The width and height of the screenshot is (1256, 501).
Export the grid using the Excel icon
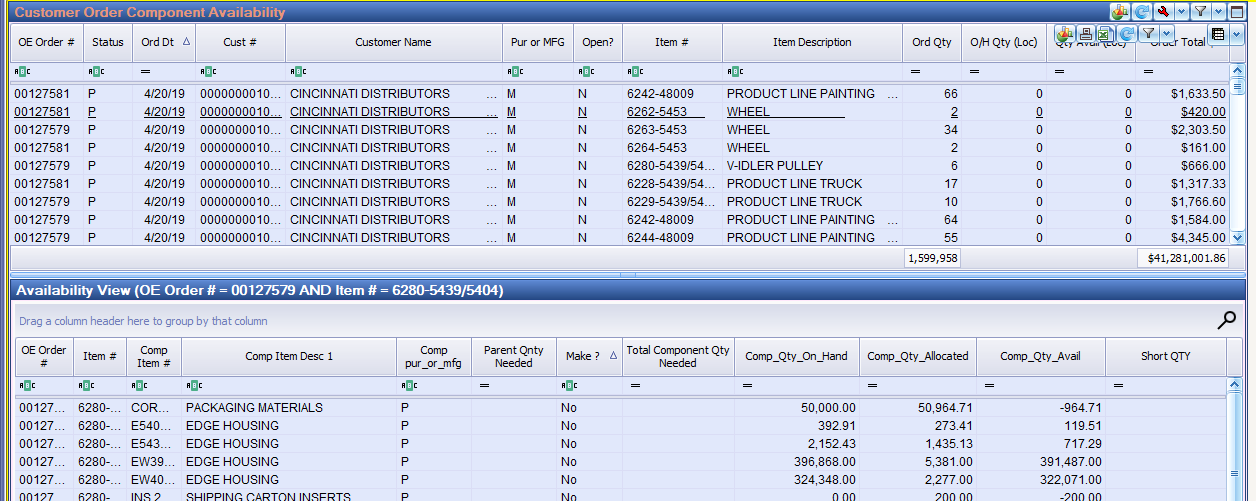[x=1104, y=34]
